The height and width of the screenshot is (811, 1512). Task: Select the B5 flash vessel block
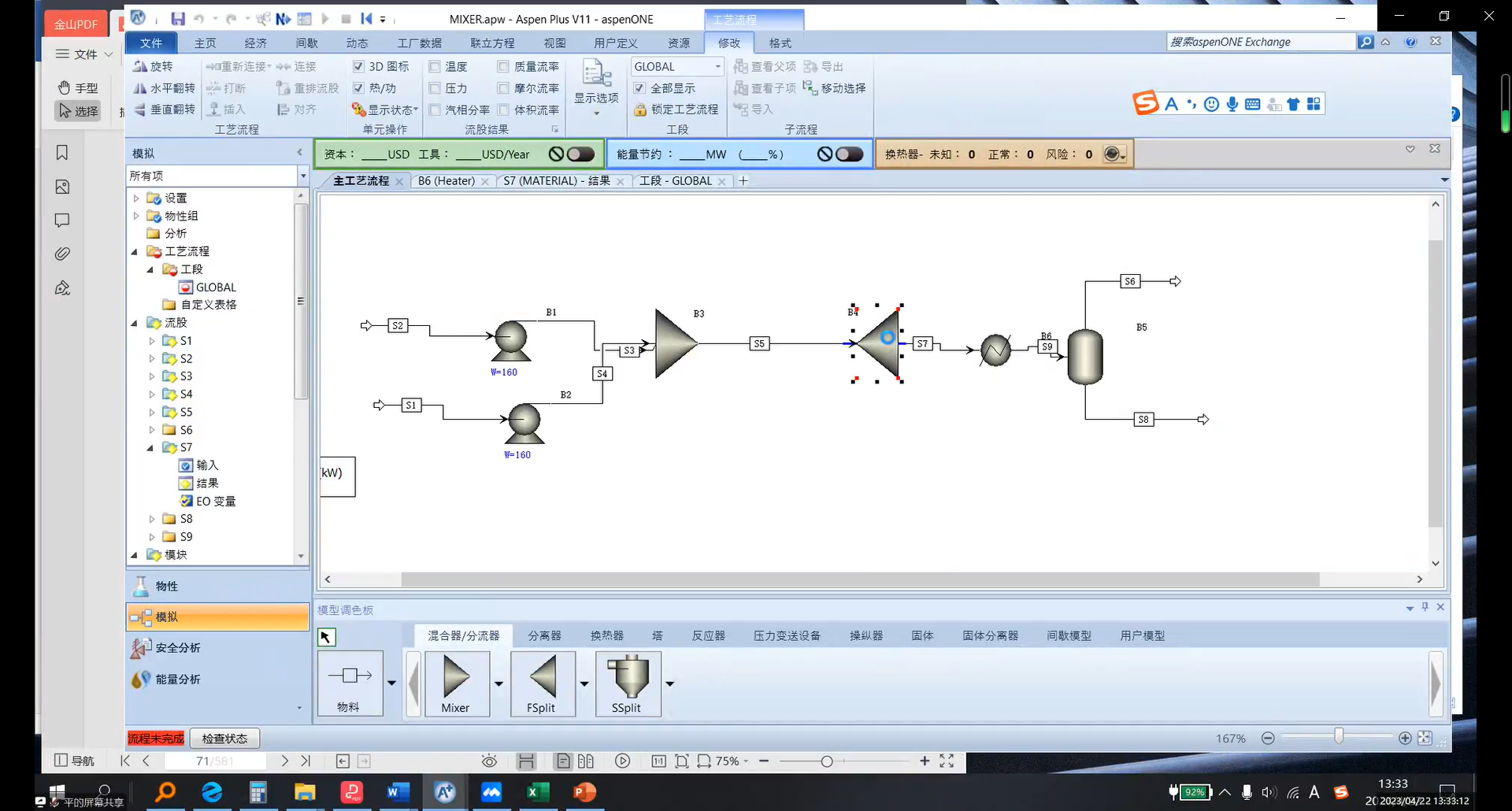pyautogui.click(x=1085, y=357)
